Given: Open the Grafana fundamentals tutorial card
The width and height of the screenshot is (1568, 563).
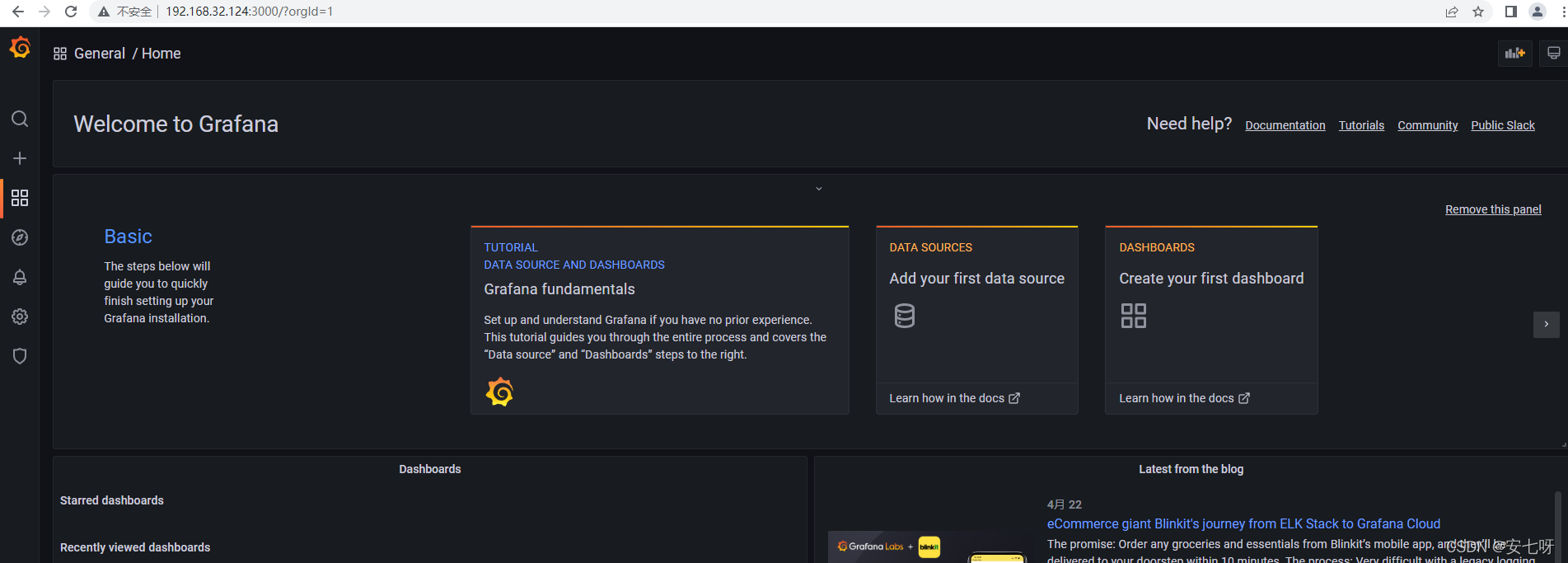Looking at the screenshot, I should [659, 320].
